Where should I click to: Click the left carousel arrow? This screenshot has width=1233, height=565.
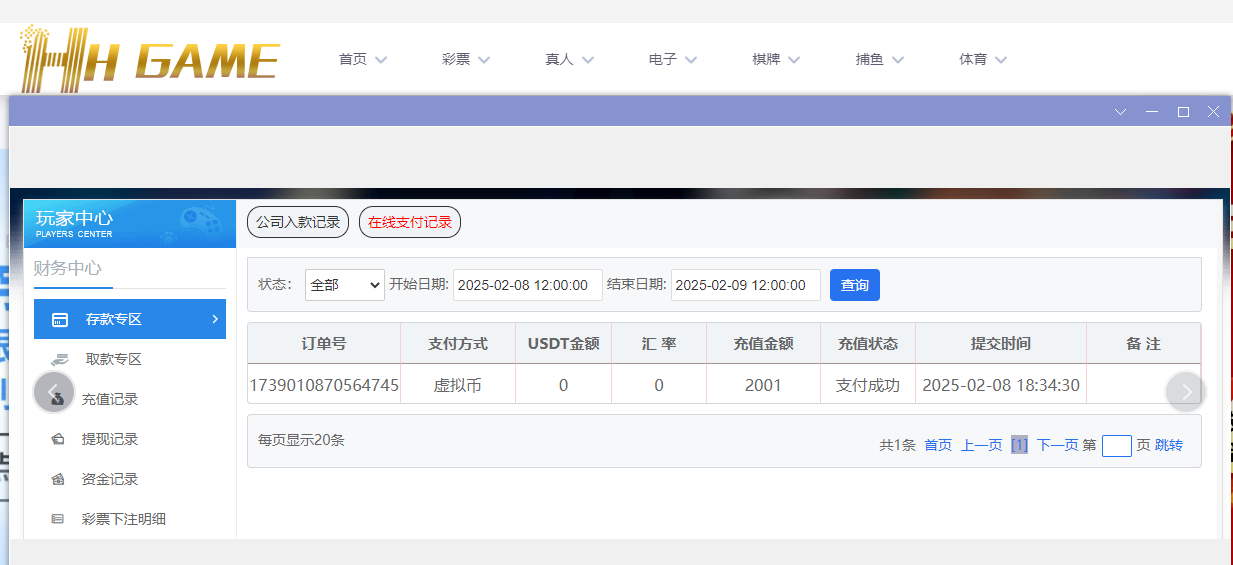click(54, 392)
